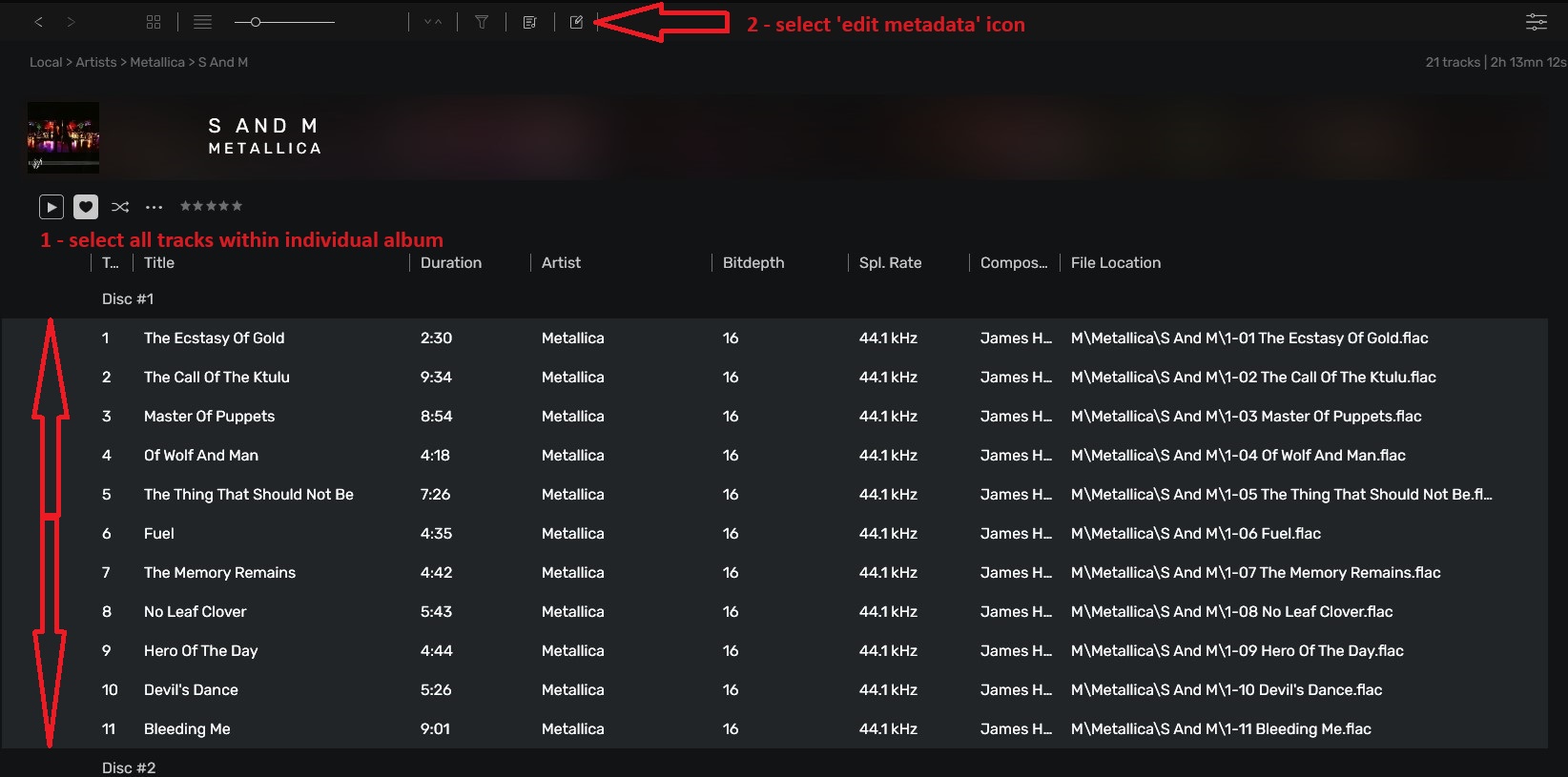This screenshot has height=777, width=1568.
Task: Click the 2:30 duration of The Ecstasy Of Gold
Action: pyautogui.click(x=436, y=338)
